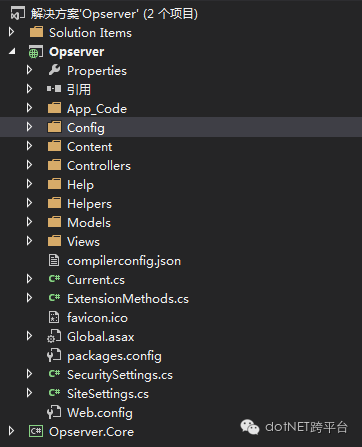Select the Models folder name
The image size is (362, 447).
pos(89,223)
